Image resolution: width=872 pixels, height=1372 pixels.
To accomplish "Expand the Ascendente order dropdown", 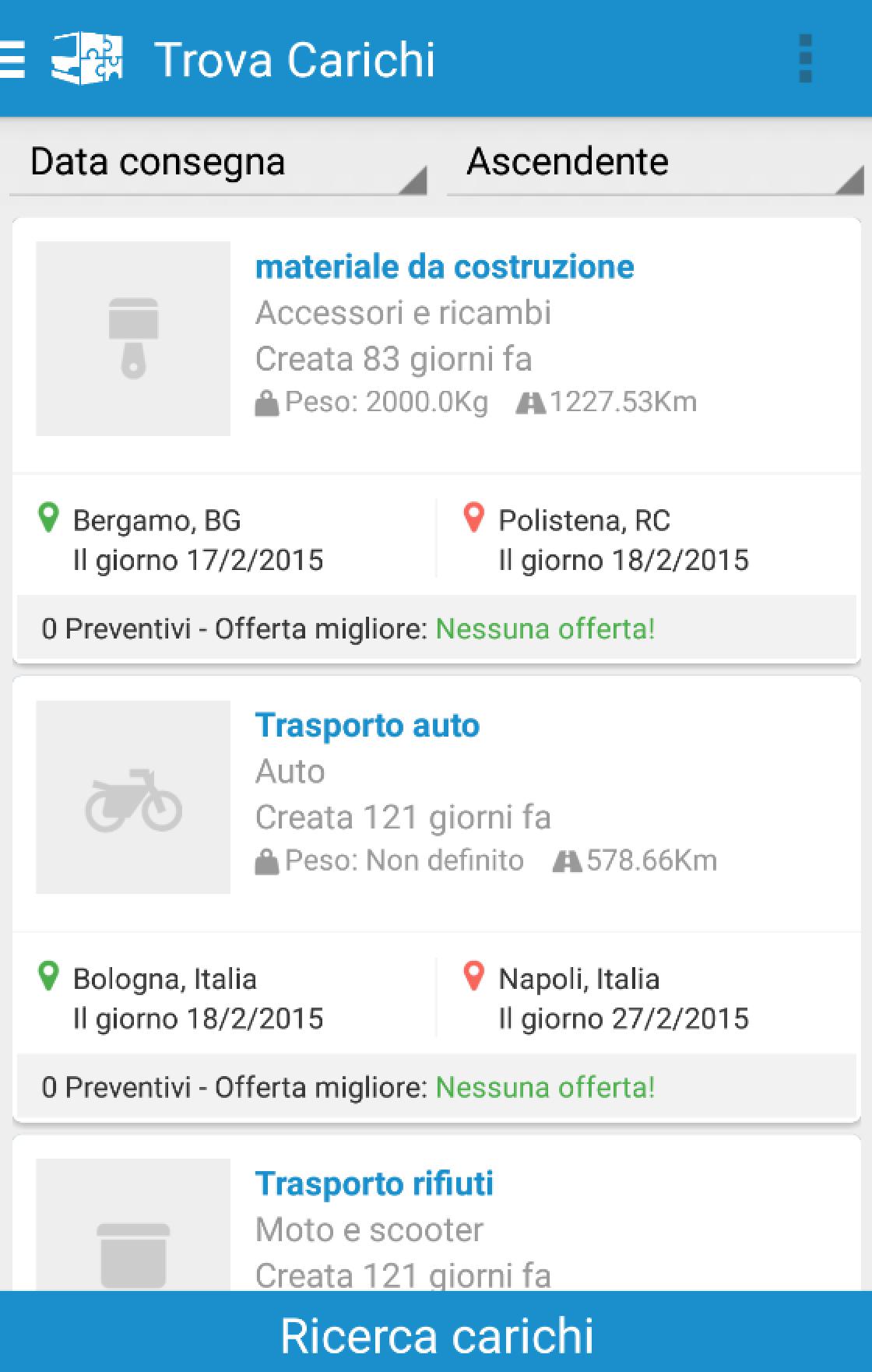I will (654, 164).
